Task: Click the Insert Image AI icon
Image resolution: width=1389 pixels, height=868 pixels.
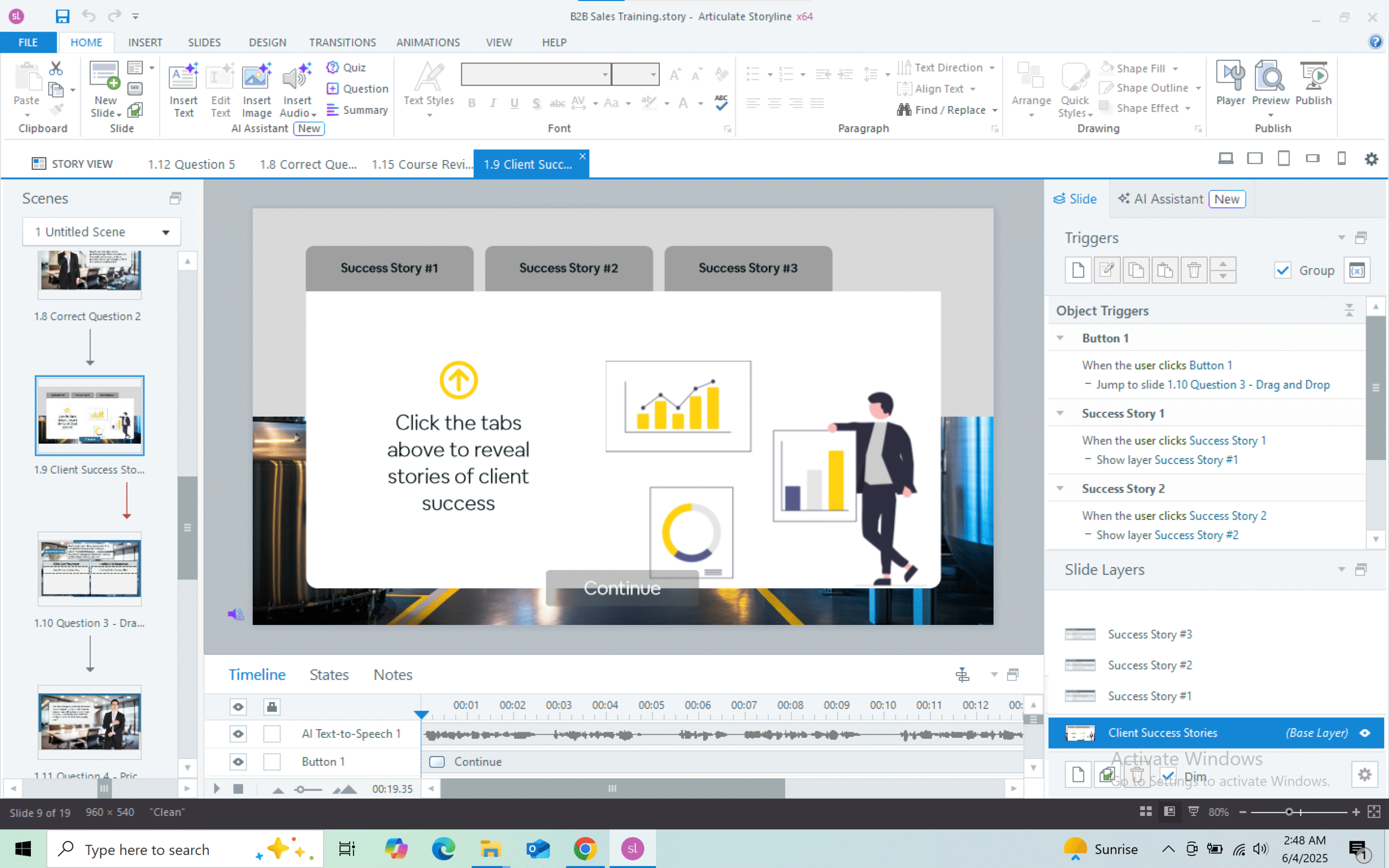Action: click(x=256, y=78)
